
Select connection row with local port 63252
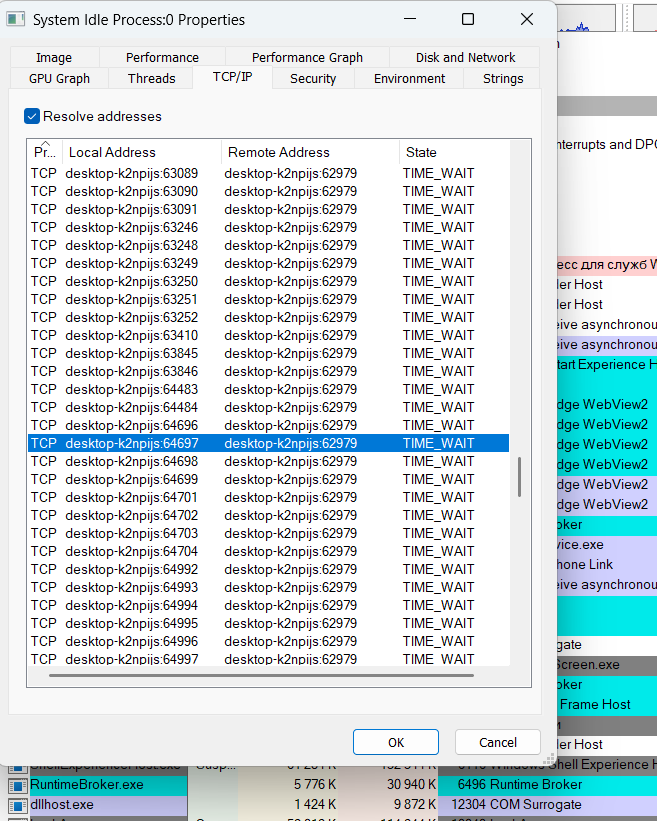point(269,317)
